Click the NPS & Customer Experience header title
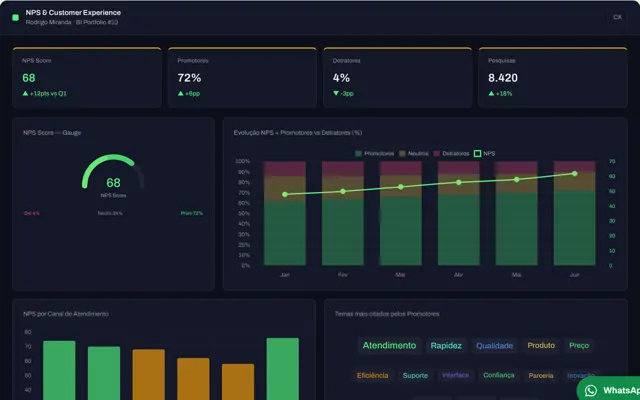 pyautogui.click(x=73, y=13)
